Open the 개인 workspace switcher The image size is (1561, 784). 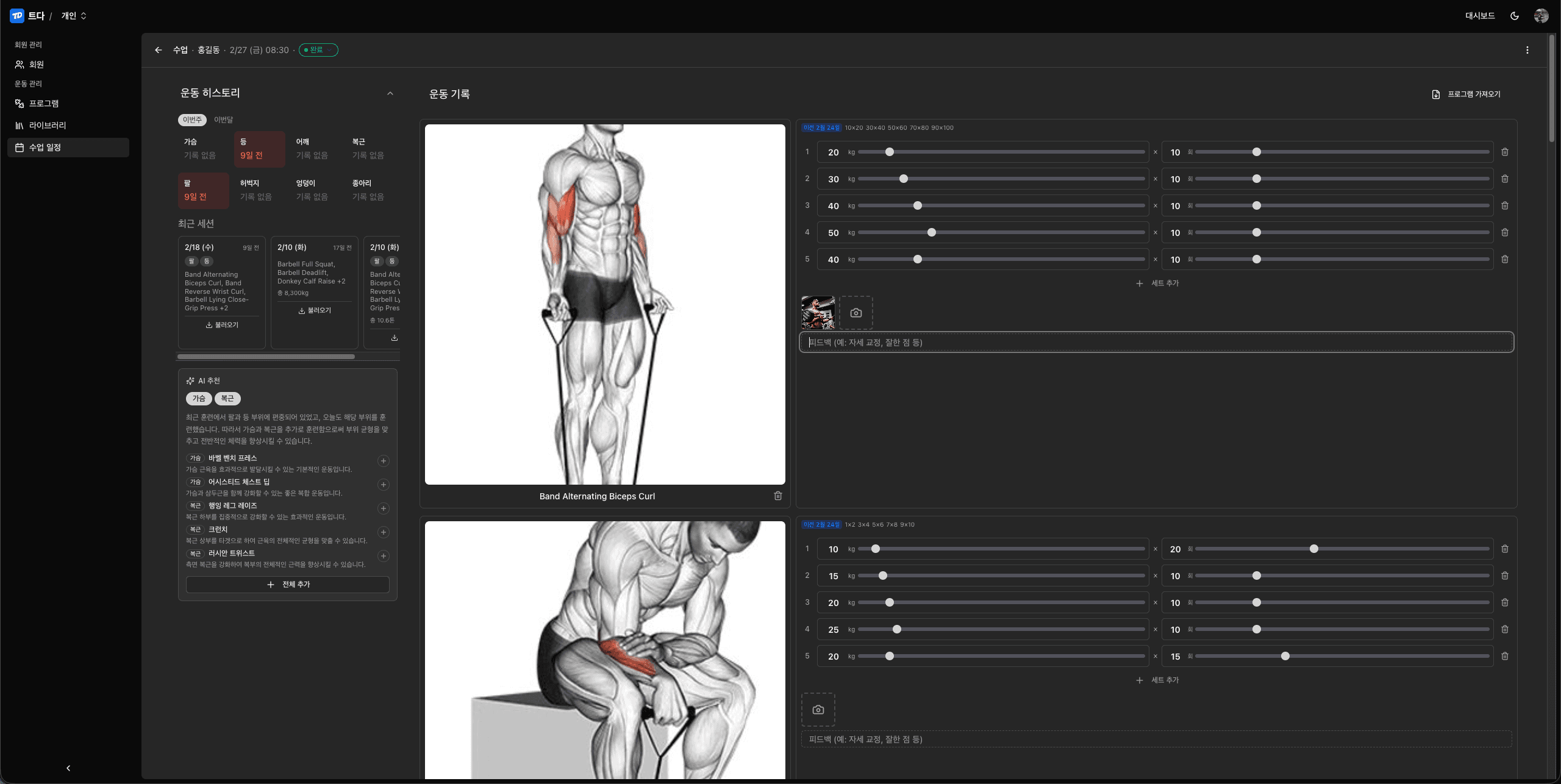click(74, 16)
